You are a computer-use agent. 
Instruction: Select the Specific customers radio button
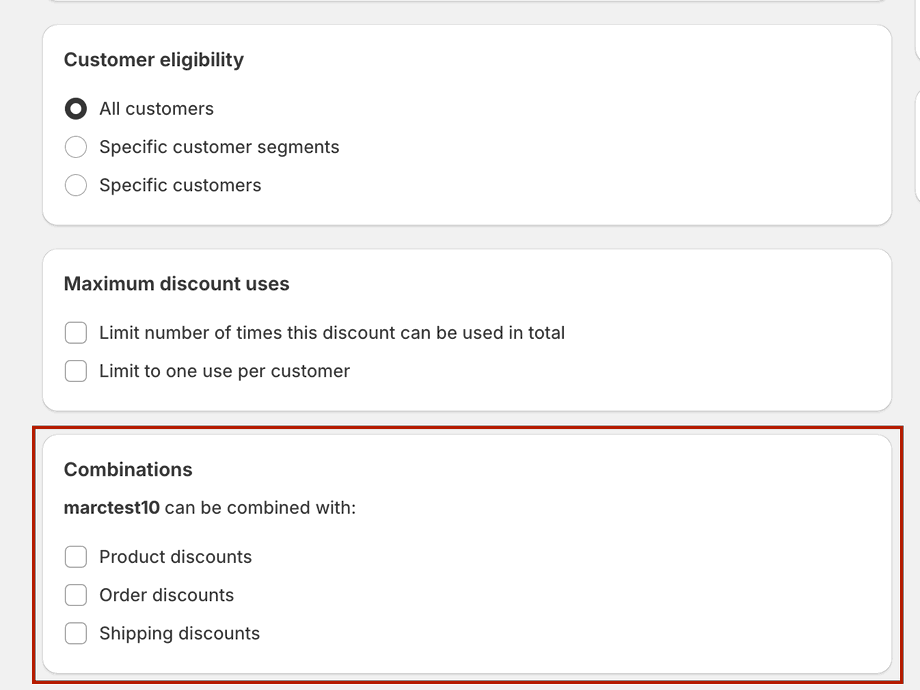(76, 185)
